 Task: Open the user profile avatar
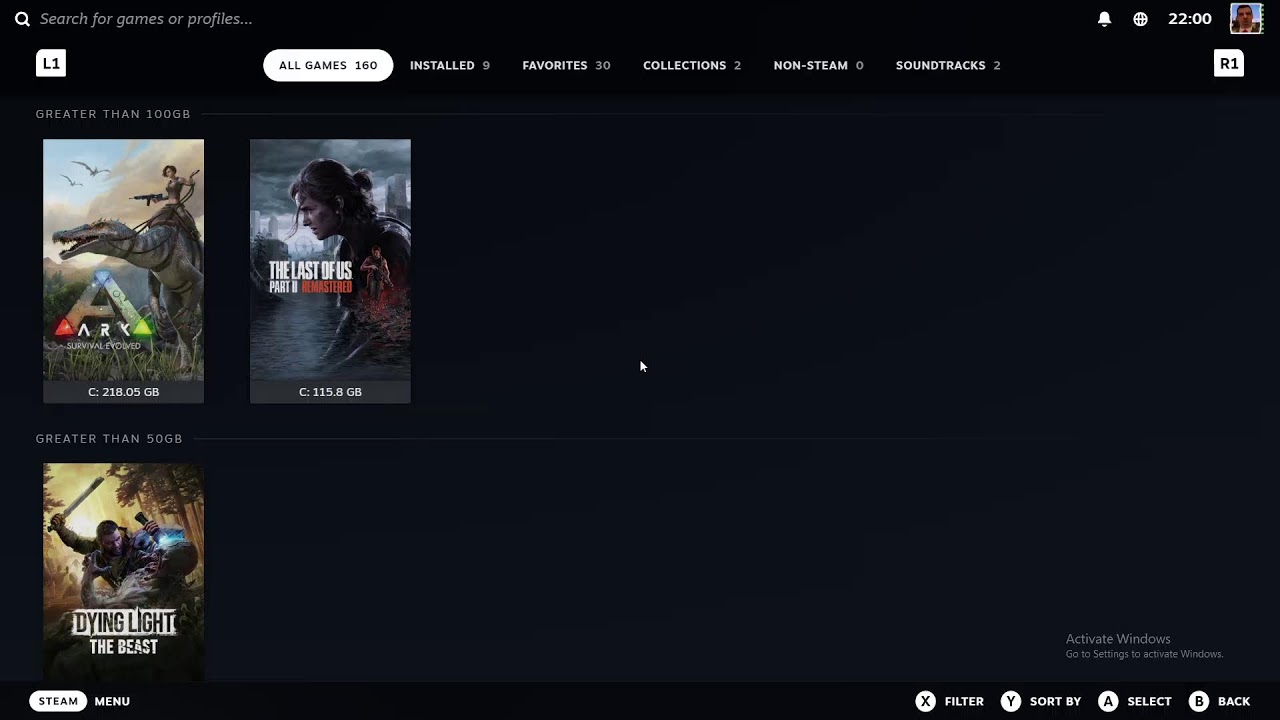point(1246,19)
